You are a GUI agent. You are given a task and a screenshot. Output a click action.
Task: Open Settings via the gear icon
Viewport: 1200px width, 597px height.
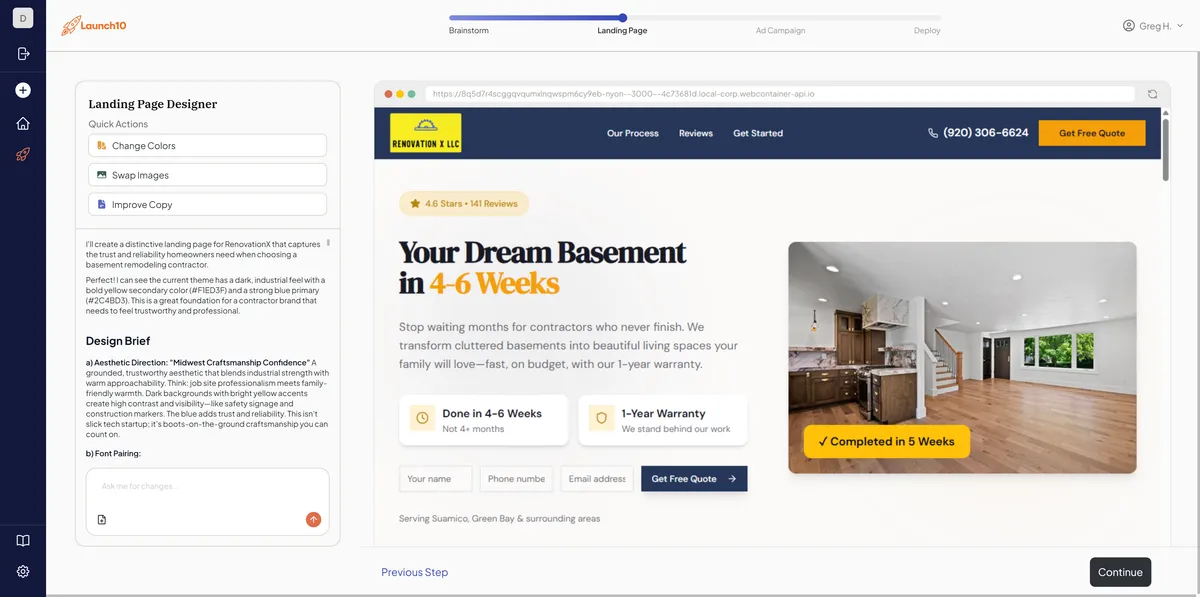[22, 571]
